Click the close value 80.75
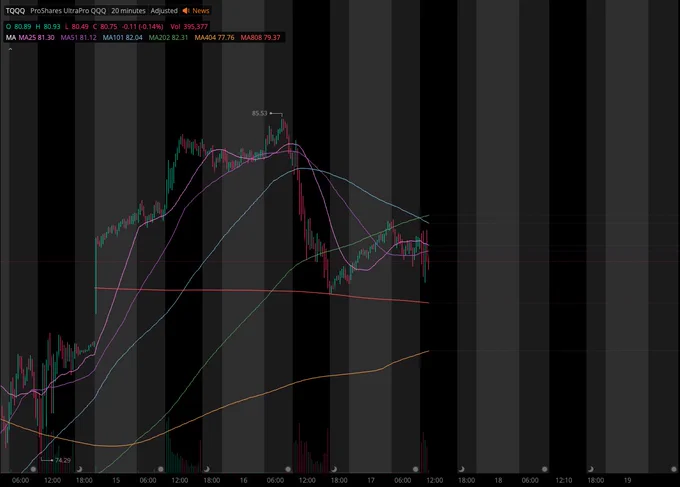This screenshot has width=680, height=487. (x=108, y=26)
